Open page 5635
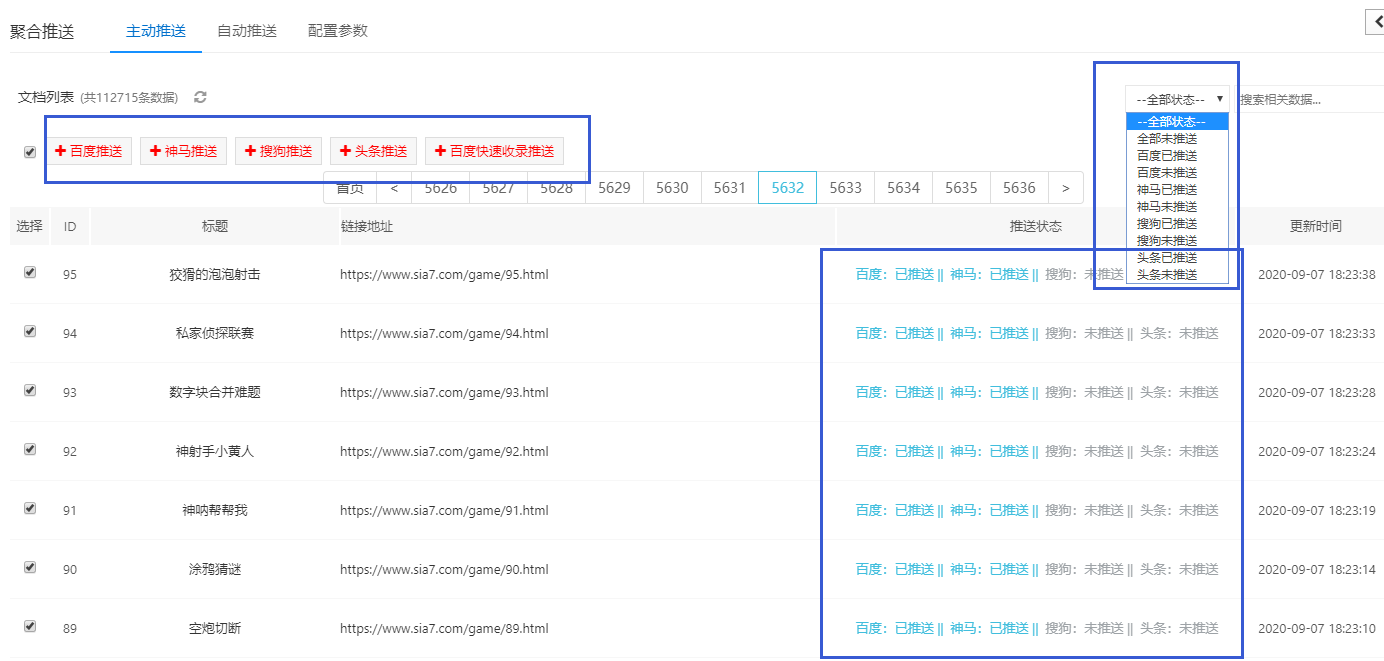Screen dimensions: 1384x661 tap(962, 188)
